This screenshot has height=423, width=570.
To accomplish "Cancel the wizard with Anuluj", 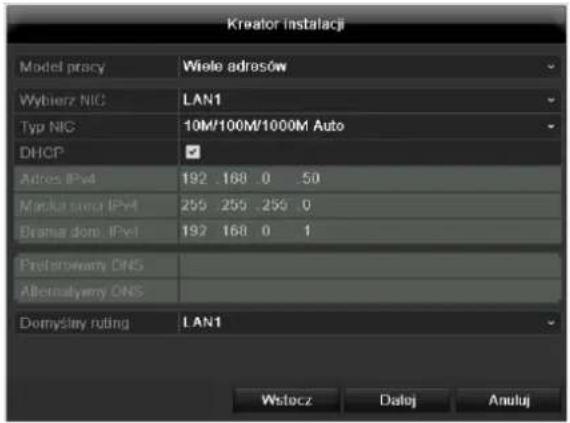I will pos(509,400).
